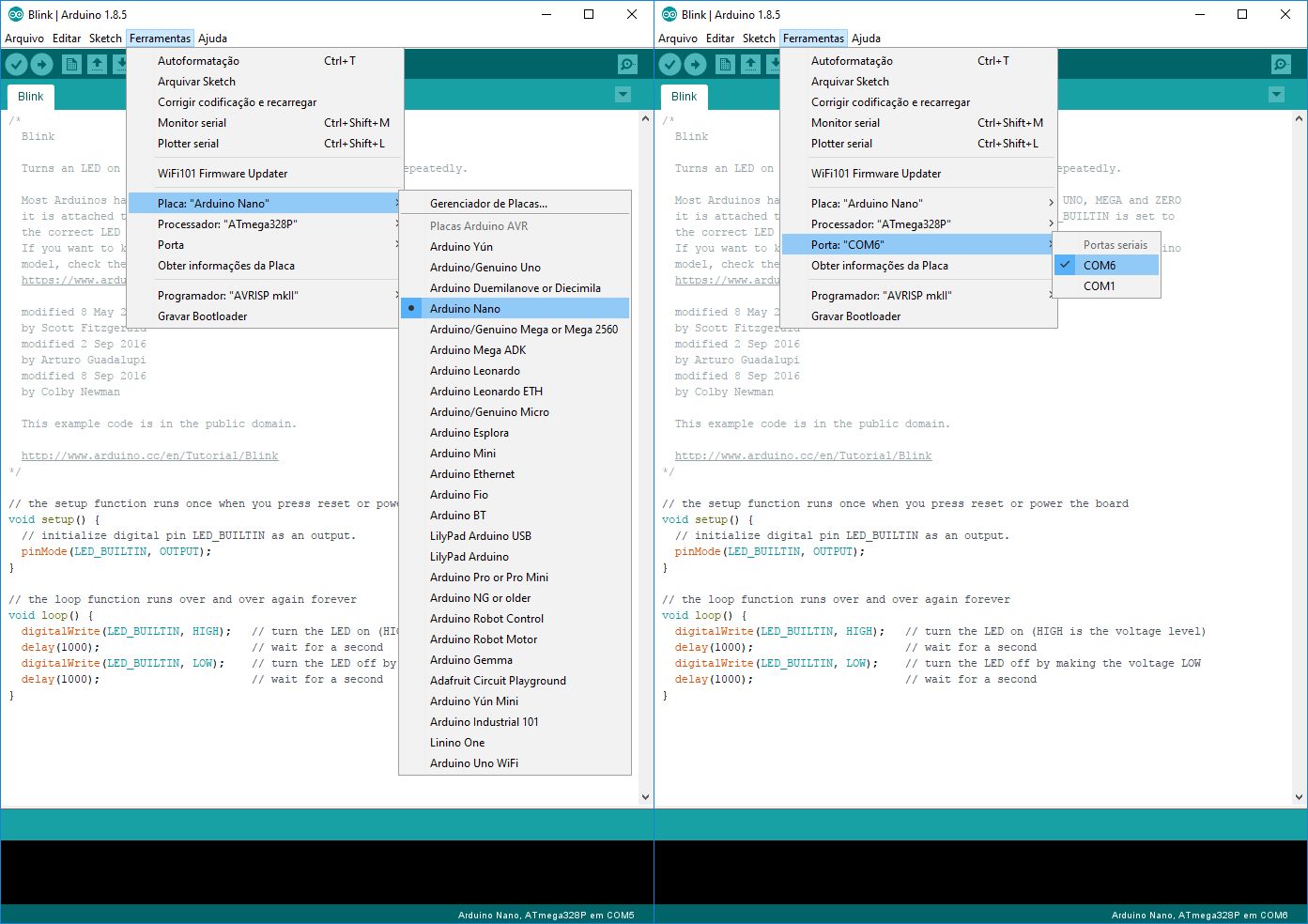
Task: Open Arquivo menu in left window
Action: tap(24, 38)
